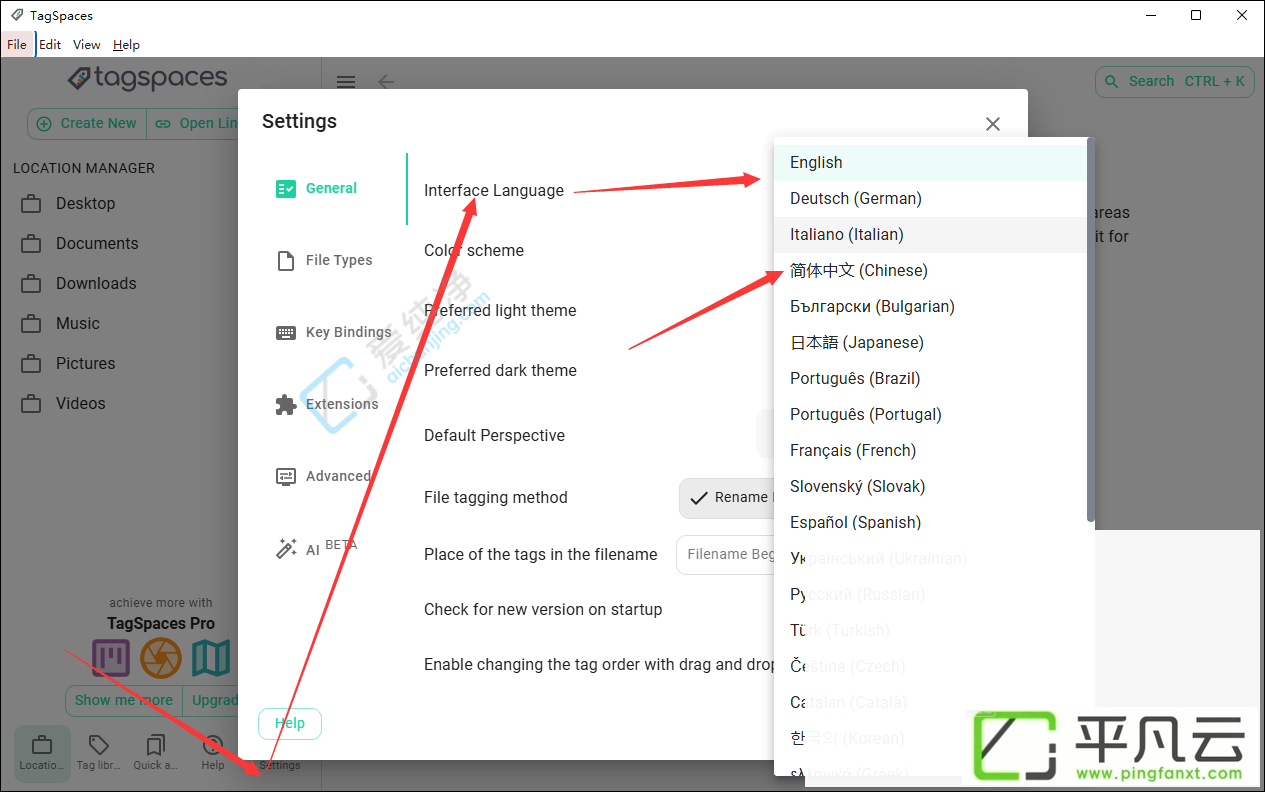The height and width of the screenshot is (792, 1265).
Task: Open the Quick access bottom tab
Action: coord(155,753)
